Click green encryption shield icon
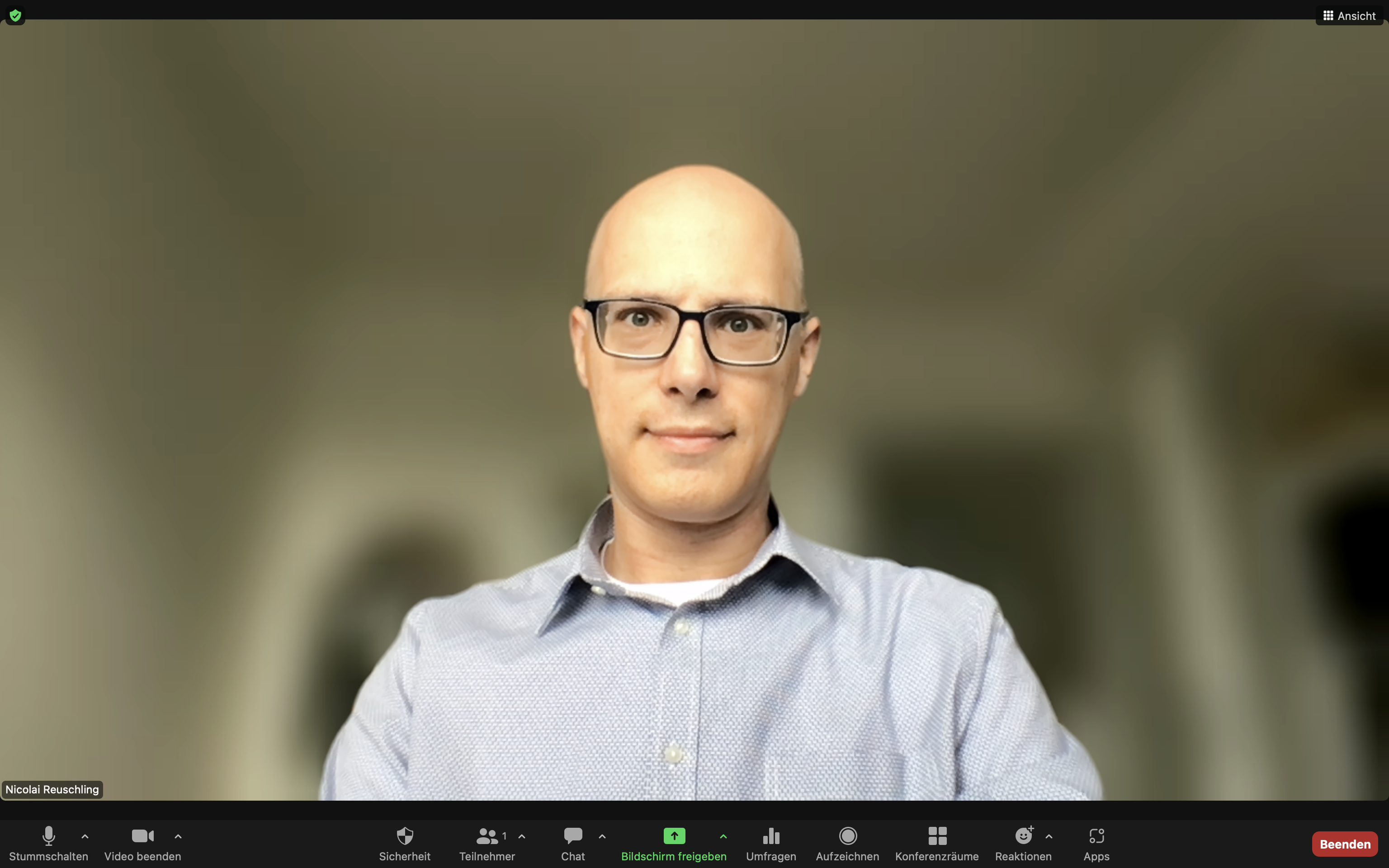 (15, 15)
